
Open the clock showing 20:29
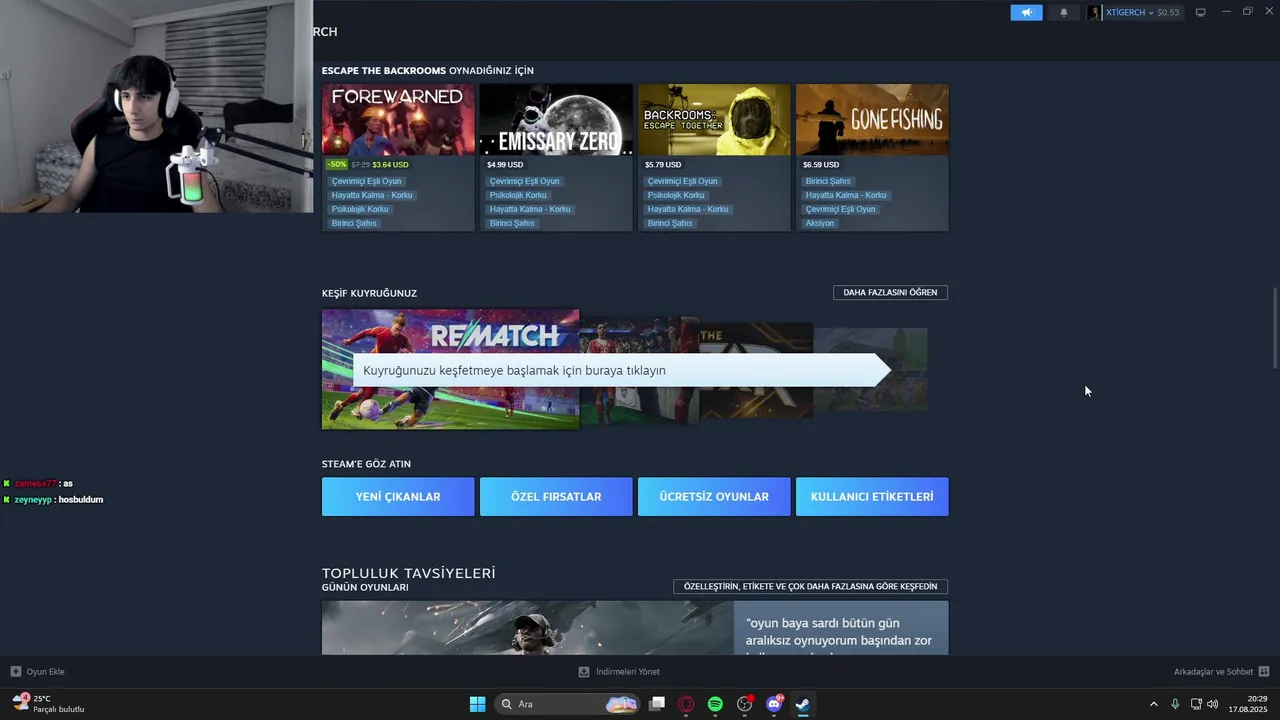(1248, 704)
